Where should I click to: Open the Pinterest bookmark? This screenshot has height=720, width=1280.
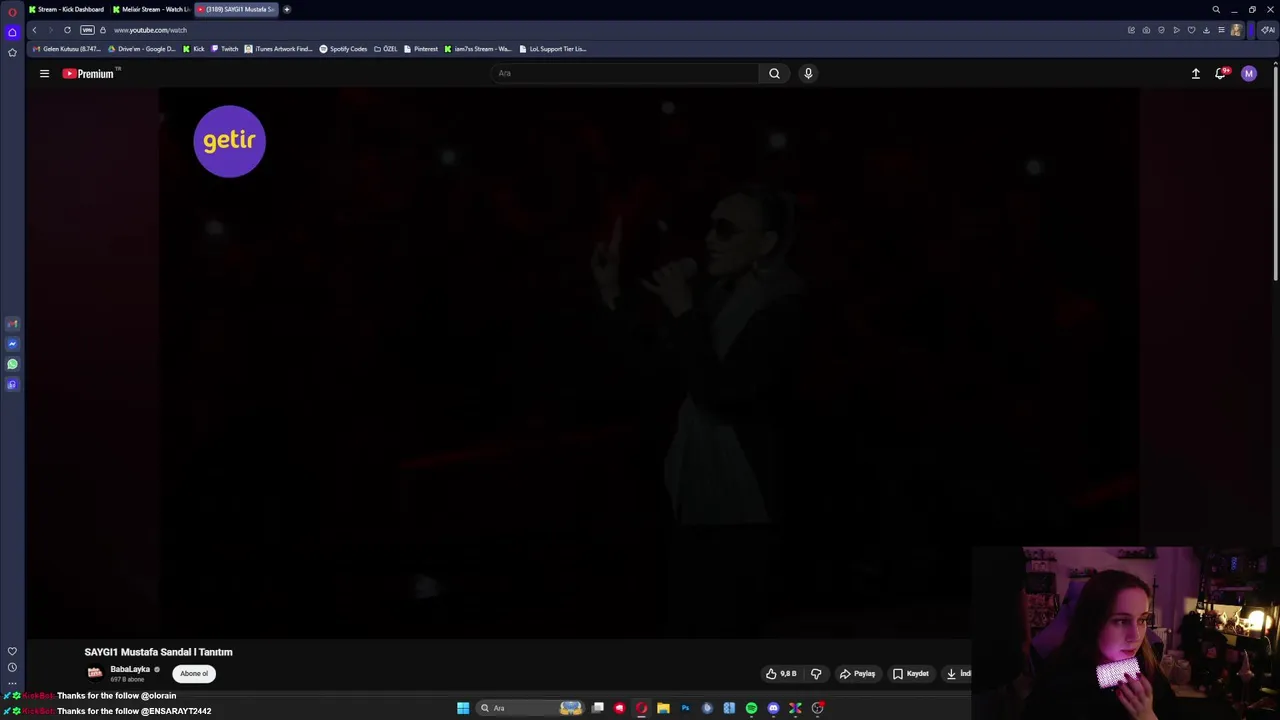coord(421,49)
